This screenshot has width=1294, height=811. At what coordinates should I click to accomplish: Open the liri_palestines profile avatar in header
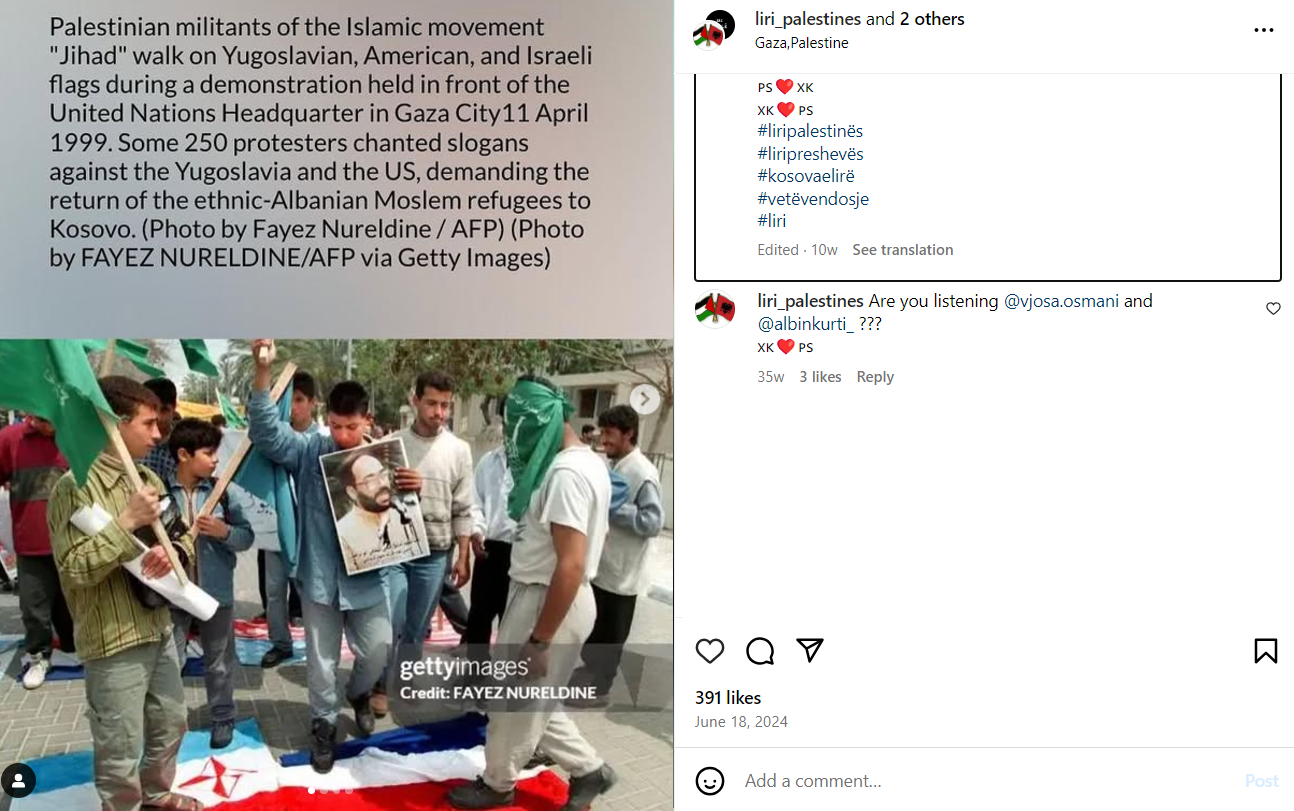tap(714, 30)
